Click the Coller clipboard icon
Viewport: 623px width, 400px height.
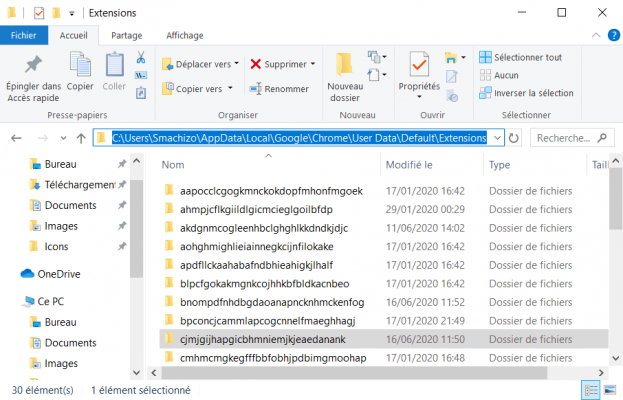tap(114, 64)
